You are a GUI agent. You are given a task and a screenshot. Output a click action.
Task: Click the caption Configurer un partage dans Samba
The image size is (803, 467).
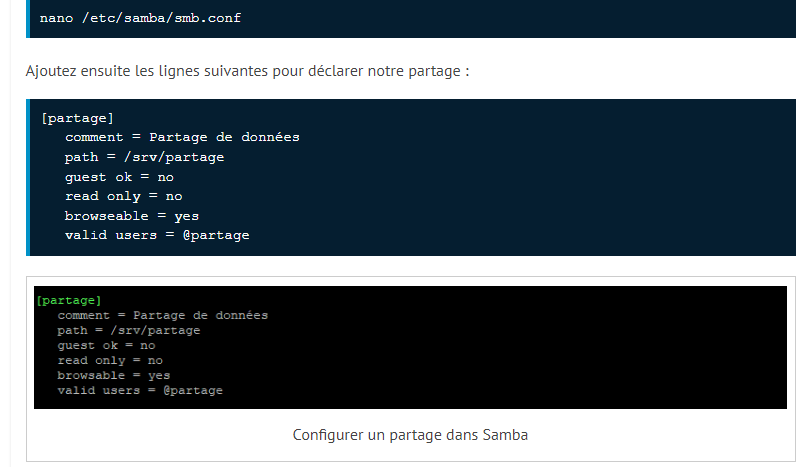point(410,435)
